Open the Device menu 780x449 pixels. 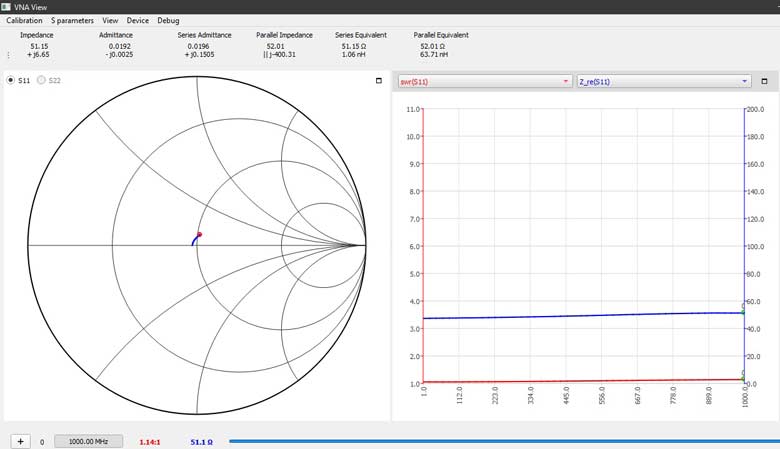(x=137, y=20)
